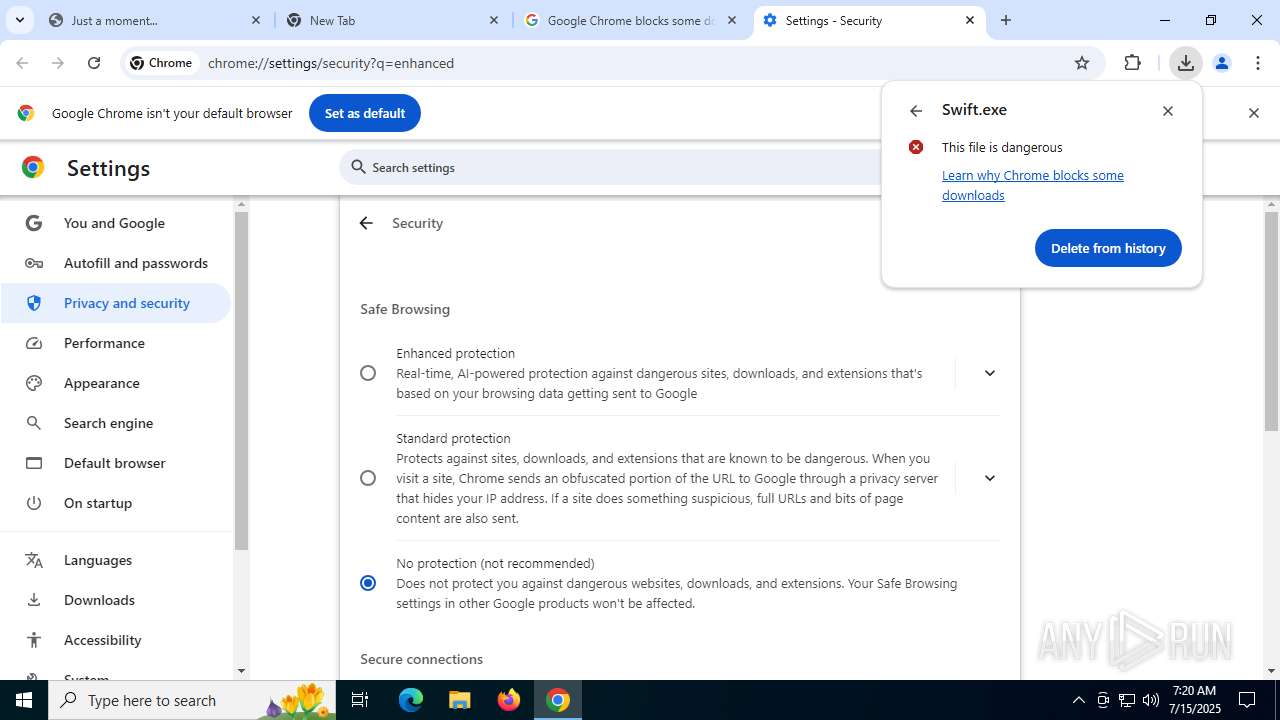1280x720 pixels.
Task: Close the 'New Tab' tab
Action: [x=494, y=20]
